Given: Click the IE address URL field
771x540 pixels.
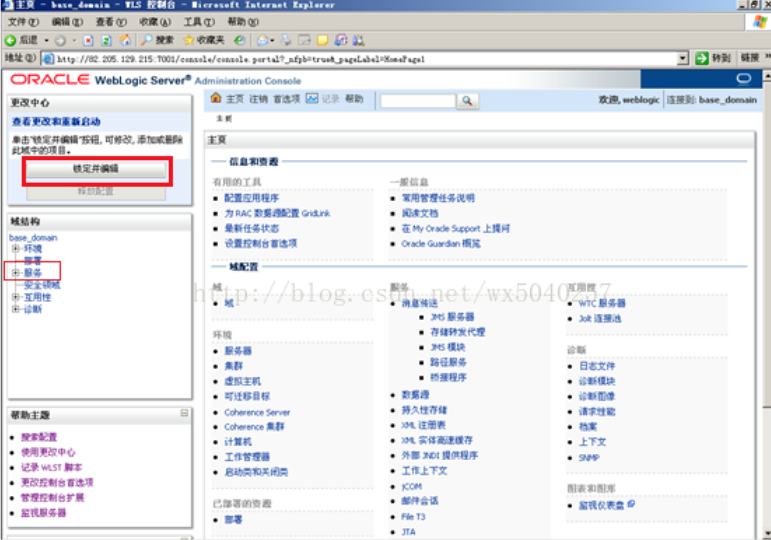Looking at the screenshot, I should pos(364,59).
